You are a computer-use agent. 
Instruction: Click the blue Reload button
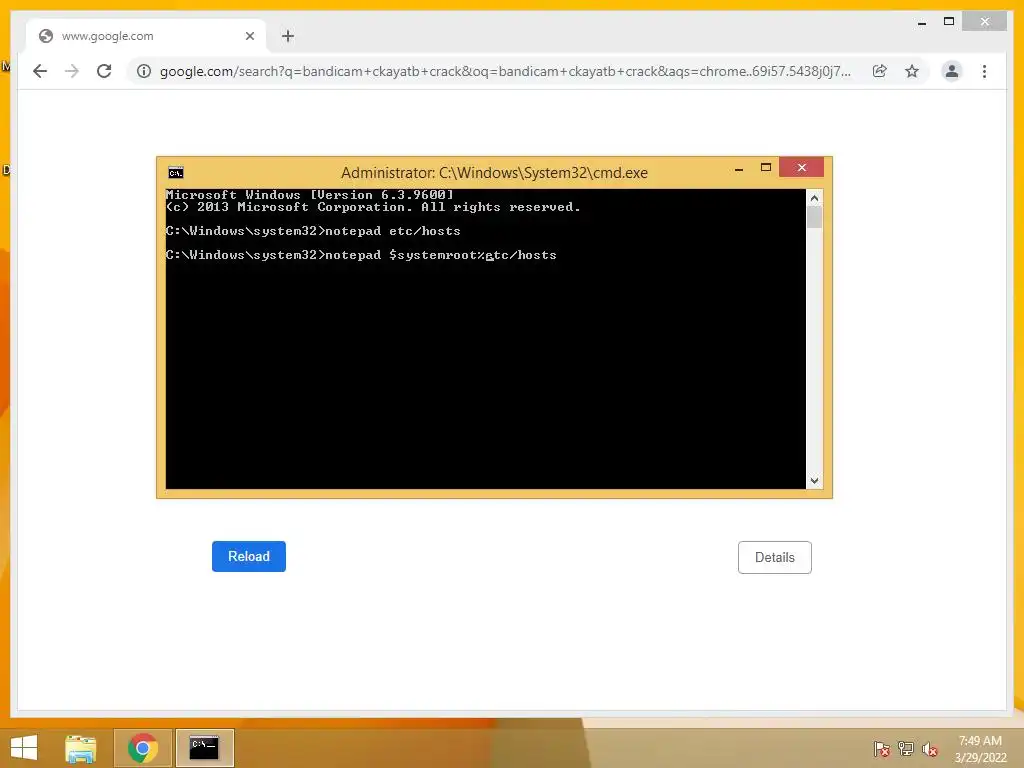[249, 556]
